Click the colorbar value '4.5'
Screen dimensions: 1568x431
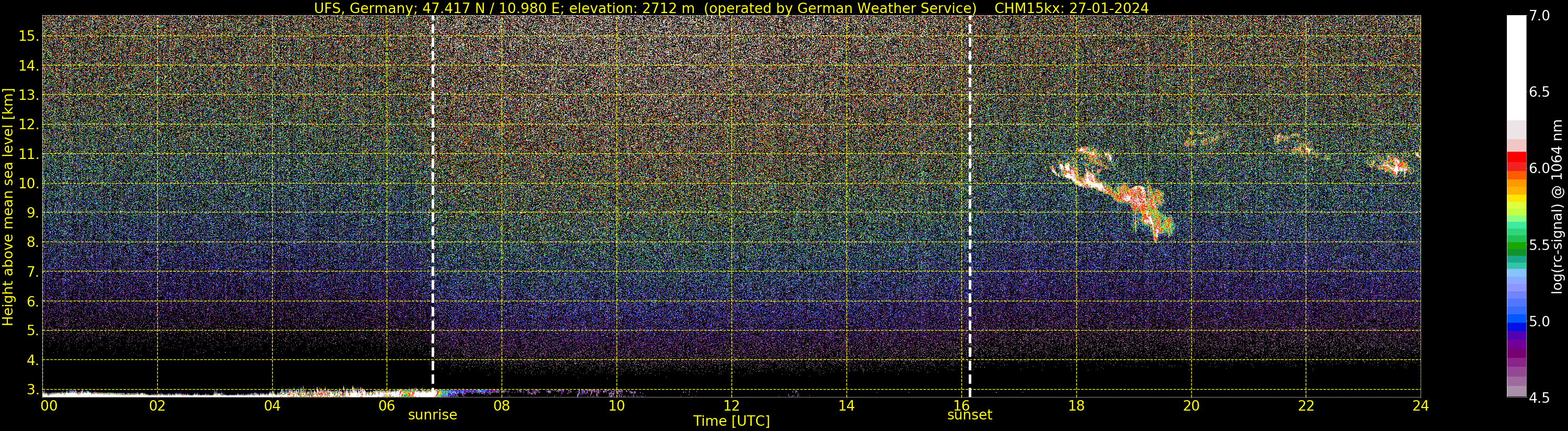point(1539,398)
